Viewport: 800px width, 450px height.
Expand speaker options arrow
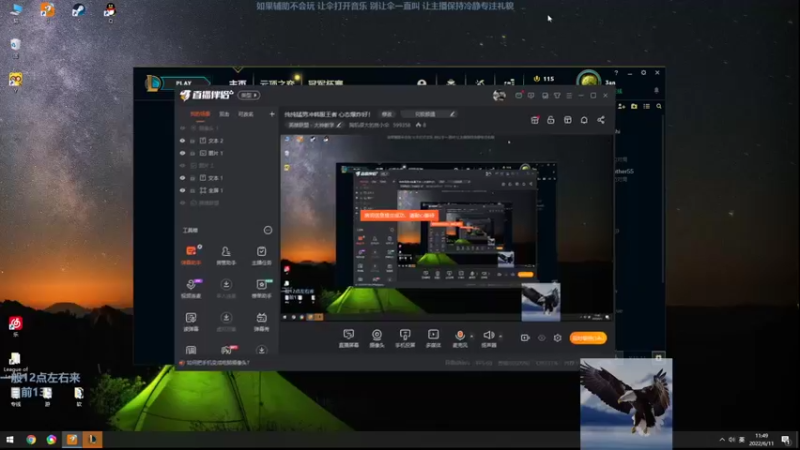pyautogui.click(x=501, y=336)
